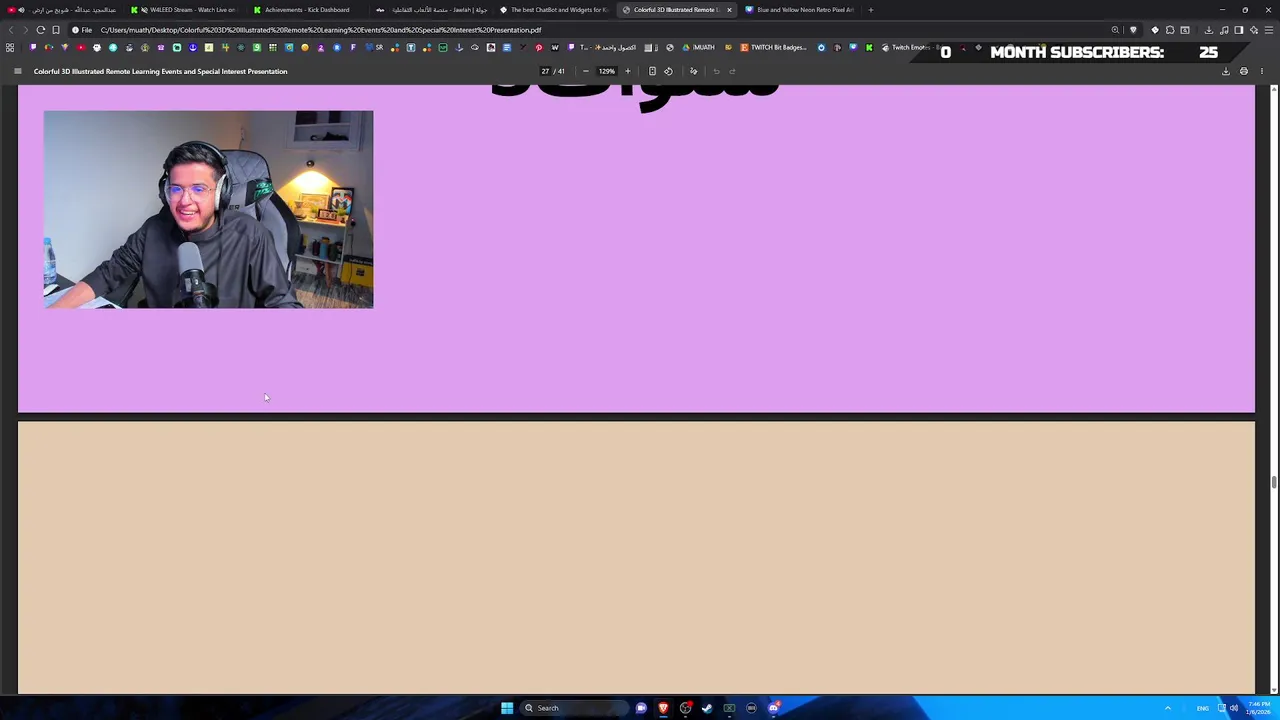Download the PDF using toolbar download icon
Image resolution: width=1280 pixels, height=720 pixels.
(x=1226, y=71)
